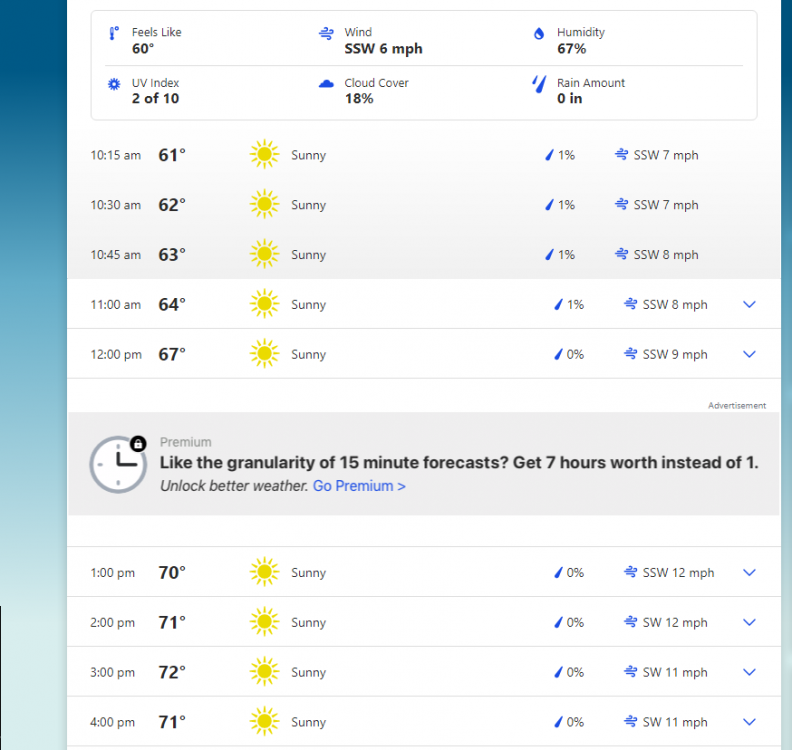Click the Rain Amount icon

coord(539,84)
